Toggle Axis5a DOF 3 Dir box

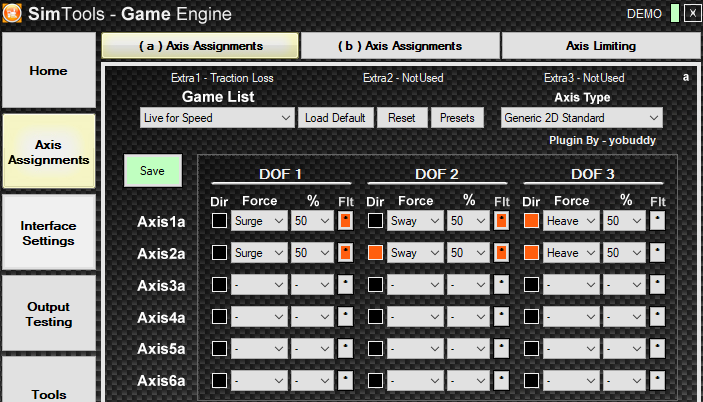click(531, 348)
